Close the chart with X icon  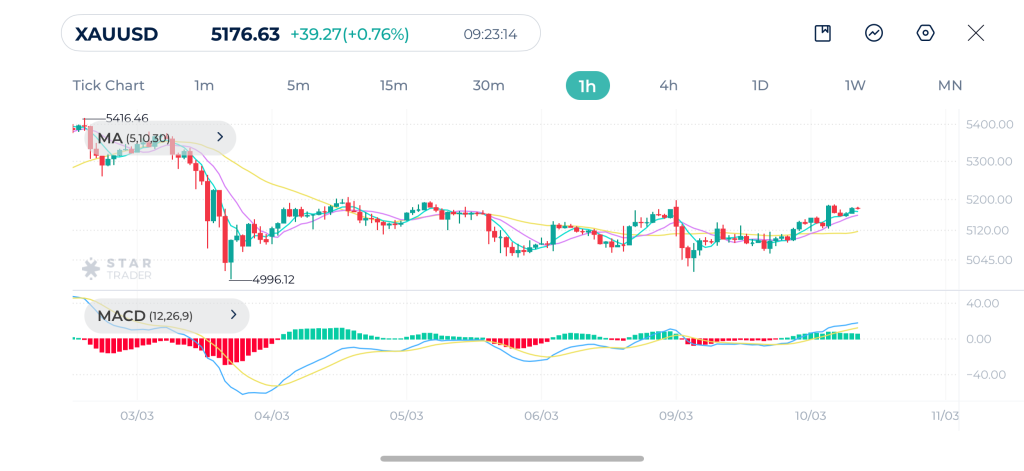coord(976,33)
